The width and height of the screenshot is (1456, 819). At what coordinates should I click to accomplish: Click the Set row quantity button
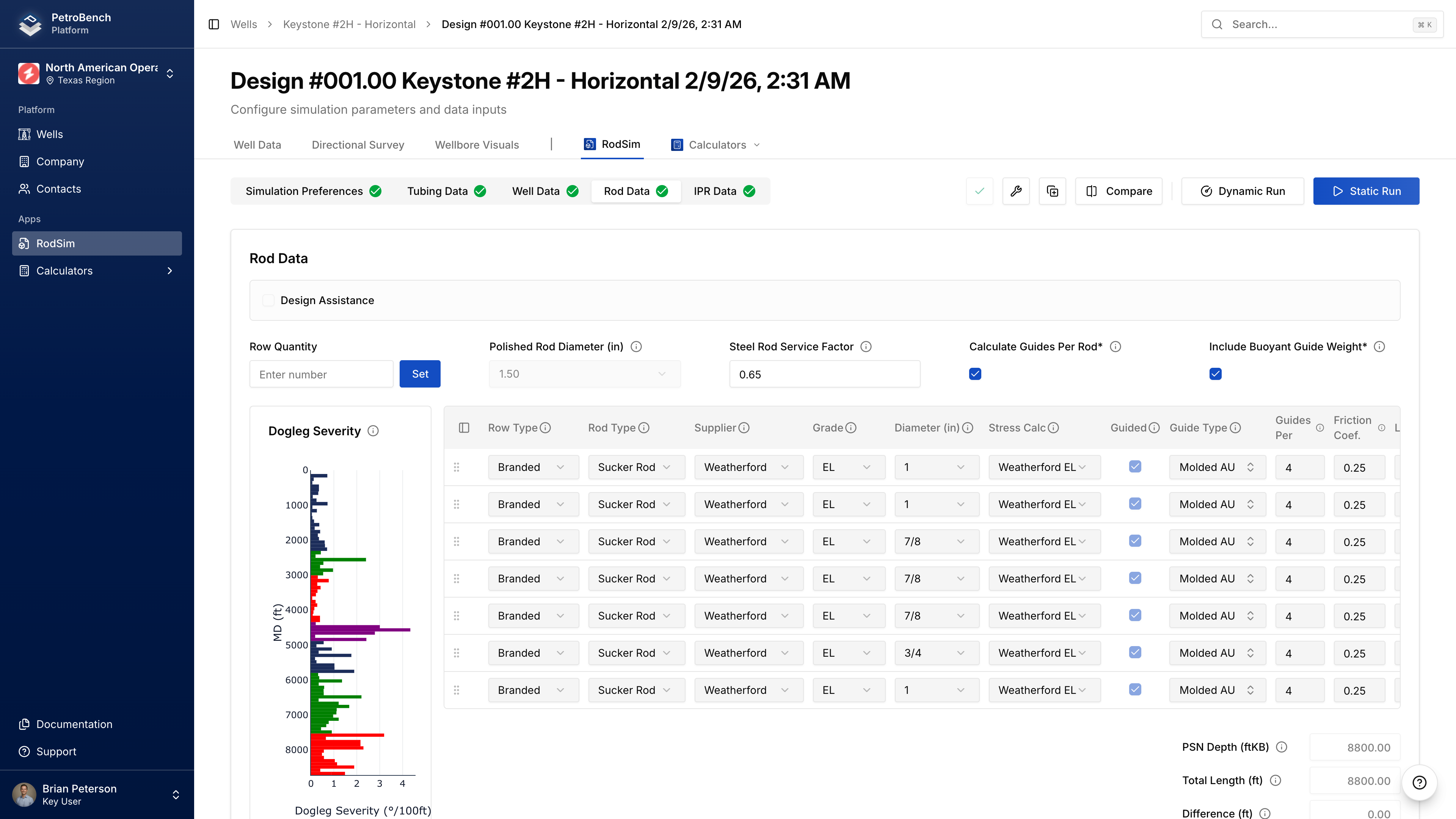[419, 373]
